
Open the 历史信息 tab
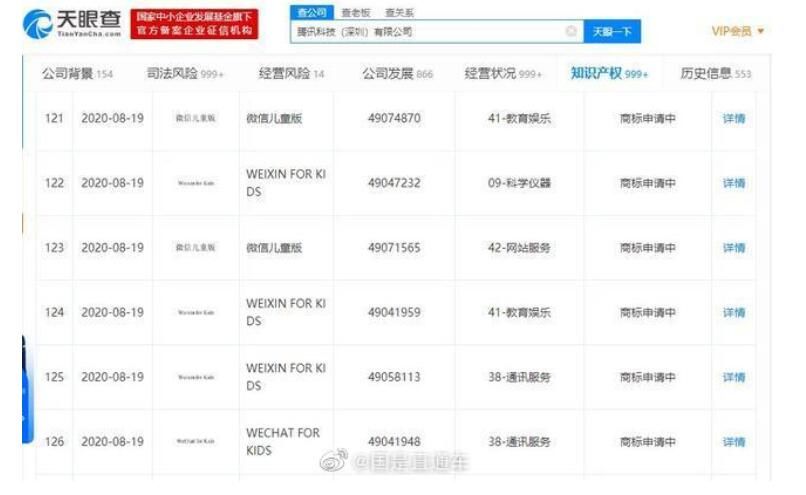point(715,74)
